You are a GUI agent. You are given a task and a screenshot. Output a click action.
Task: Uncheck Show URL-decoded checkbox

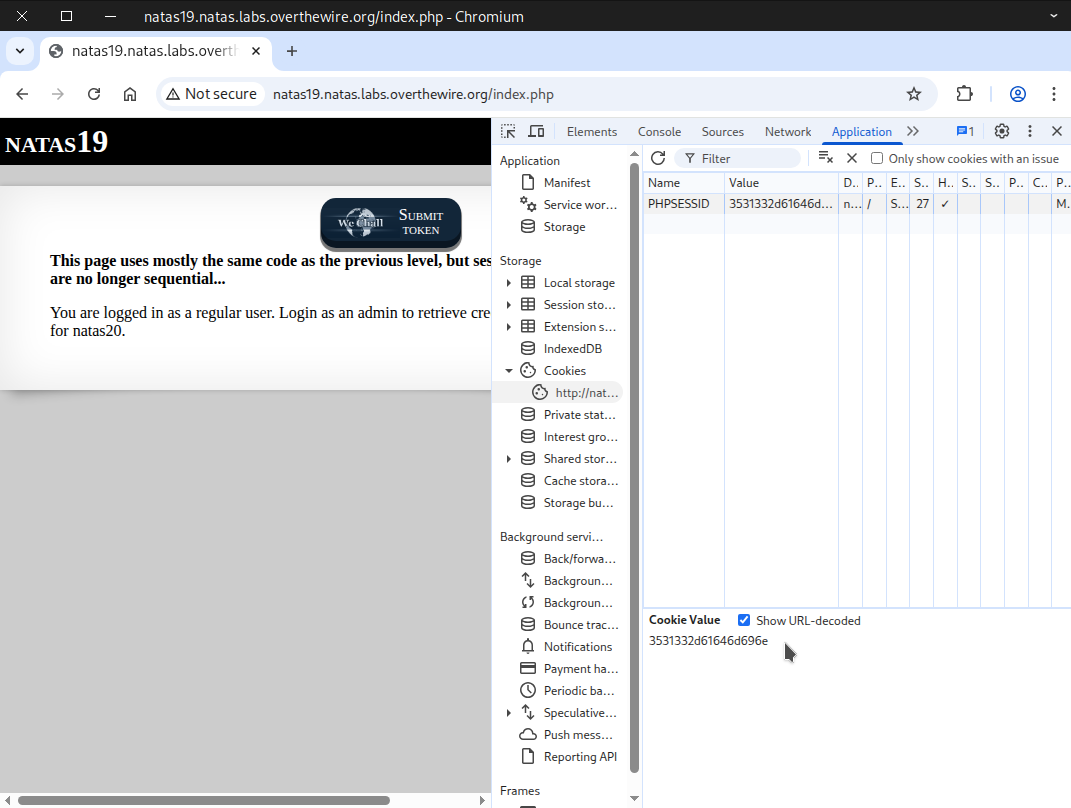(744, 620)
